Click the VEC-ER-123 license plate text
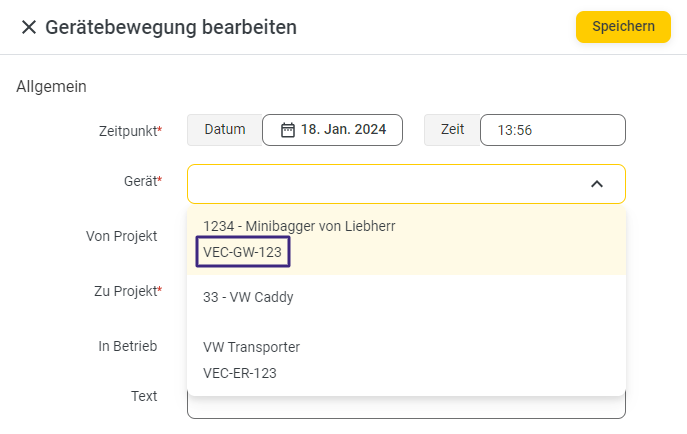The image size is (687, 434). click(240, 373)
